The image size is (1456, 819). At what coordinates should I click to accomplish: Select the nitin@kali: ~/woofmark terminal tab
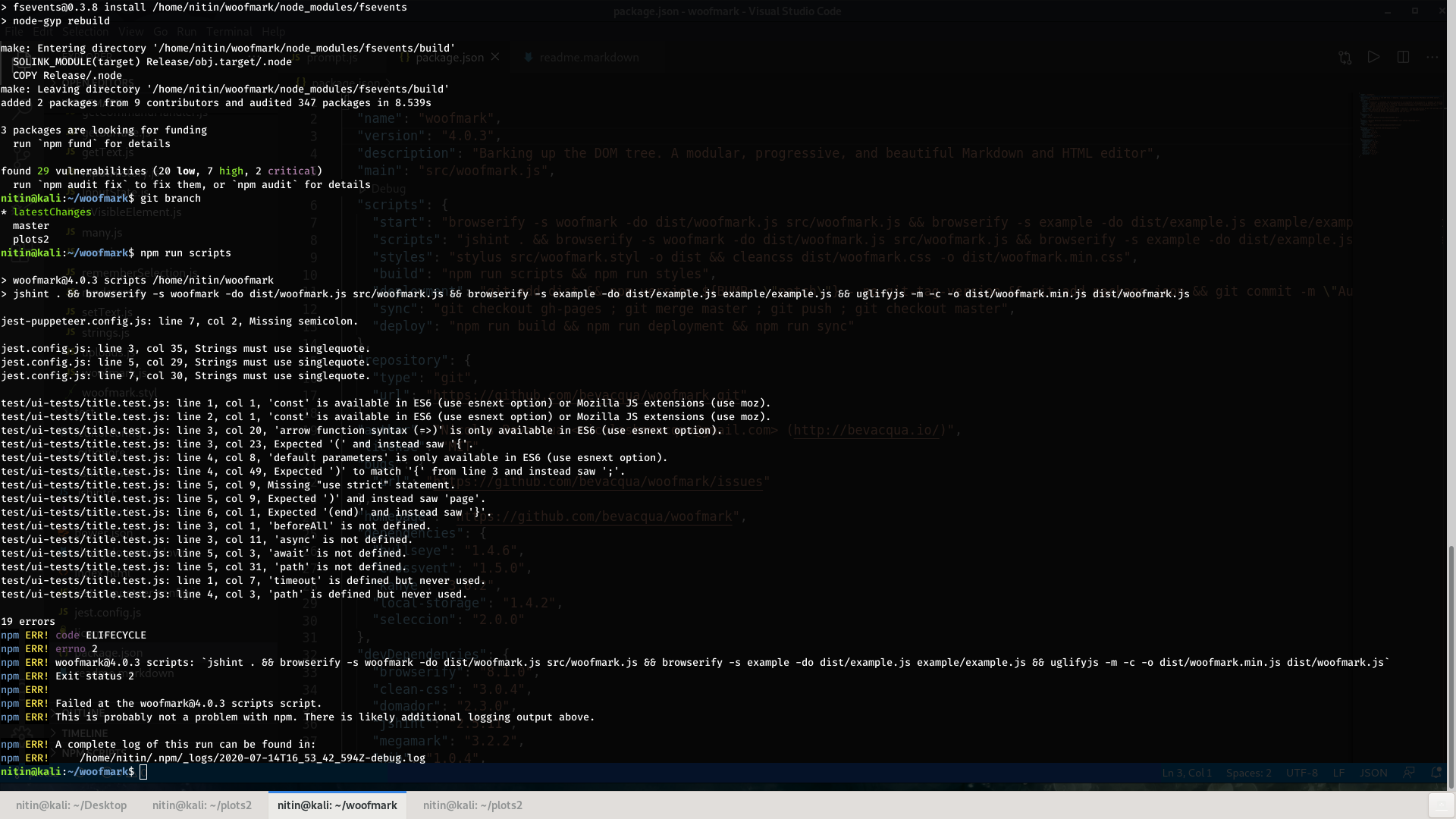pyautogui.click(x=337, y=805)
